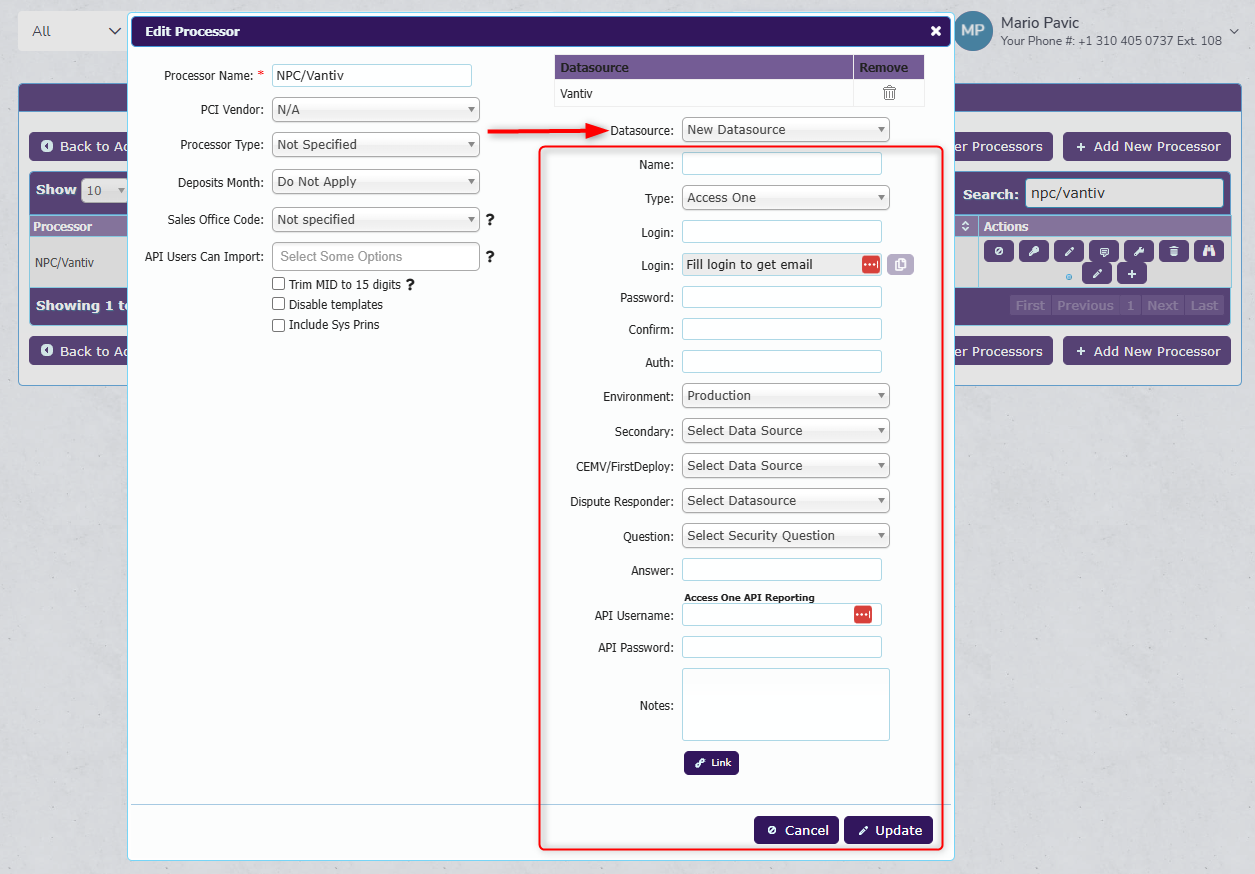The image size is (1255, 874).
Task: Click the lower Add New Processor button
Action: coord(1146,351)
